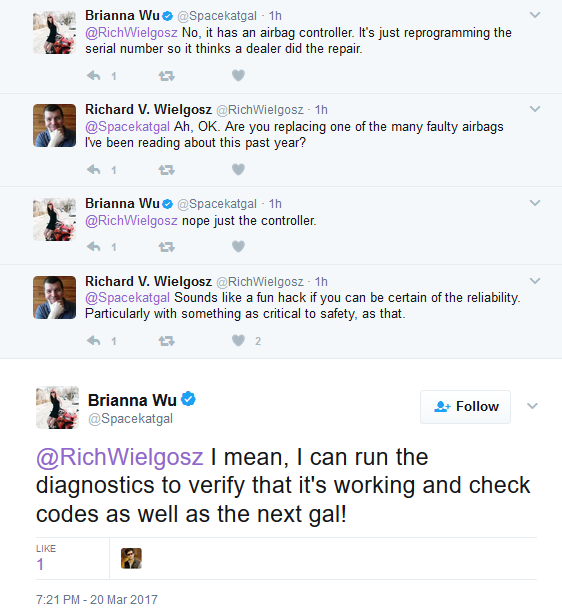The width and height of the screenshot is (562, 615).
Task: Reply to the 'fun hack' reliability tweet
Action: [94, 340]
